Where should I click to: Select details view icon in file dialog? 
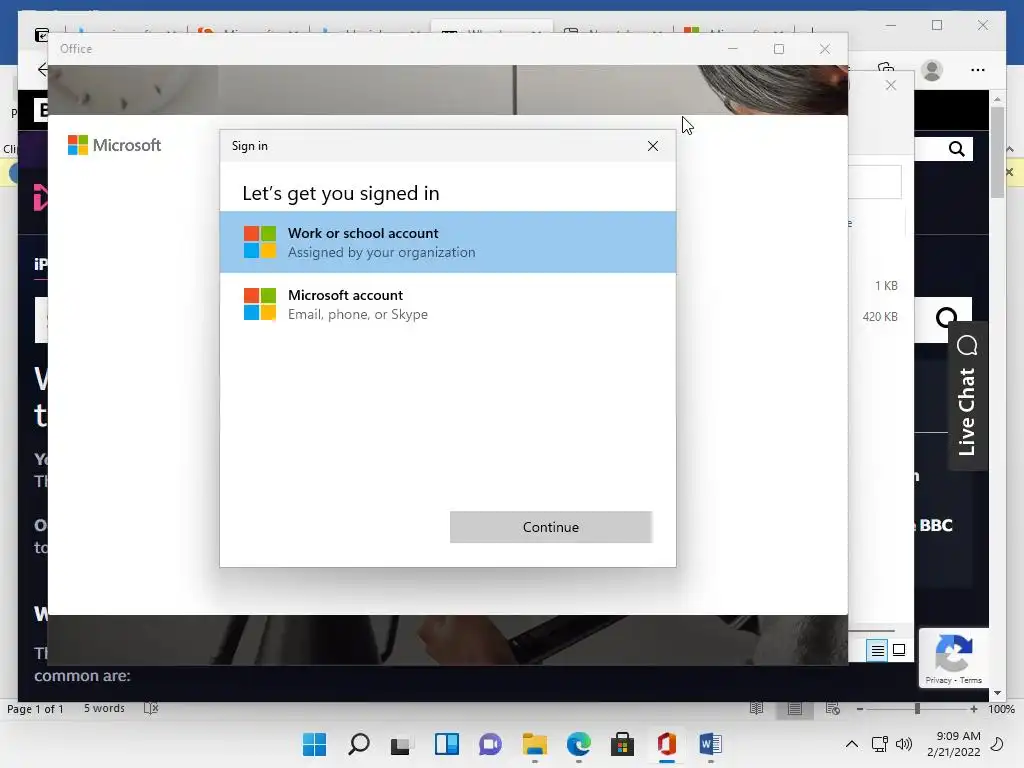877,650
